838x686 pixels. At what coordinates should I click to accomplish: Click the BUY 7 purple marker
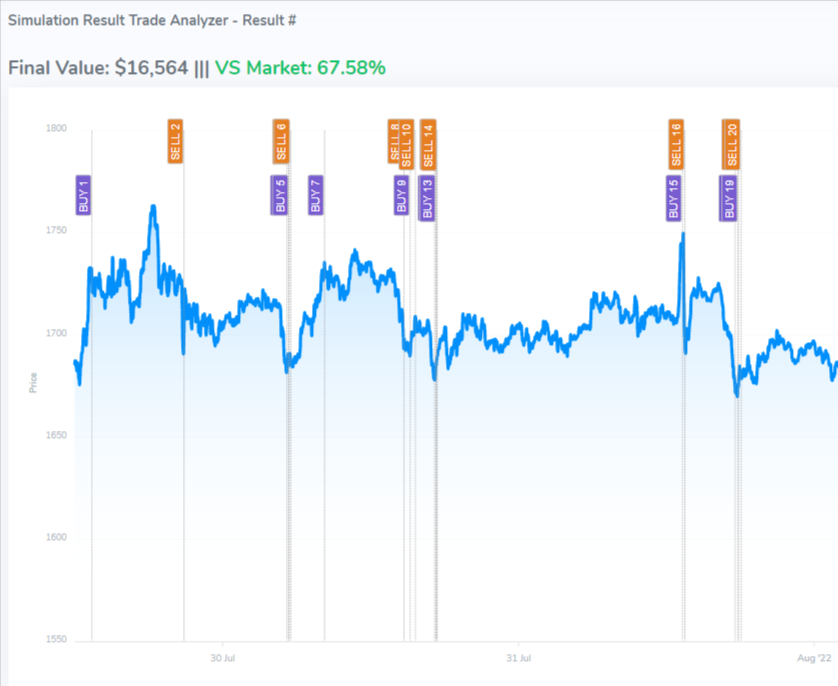(316, 196)
